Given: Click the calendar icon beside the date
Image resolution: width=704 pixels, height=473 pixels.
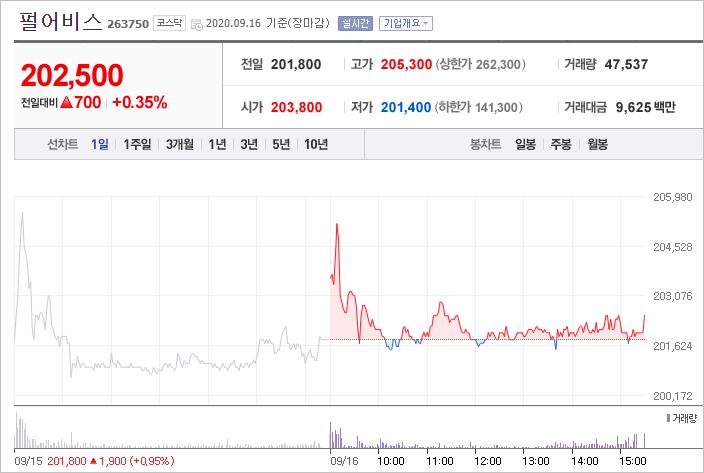Looking at the screenshot, I should tap(197, 24).
